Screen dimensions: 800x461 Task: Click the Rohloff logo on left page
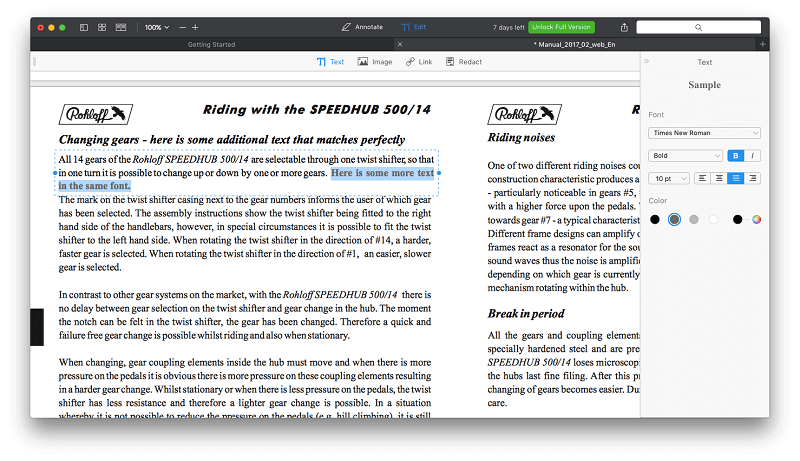click(96, 114)
